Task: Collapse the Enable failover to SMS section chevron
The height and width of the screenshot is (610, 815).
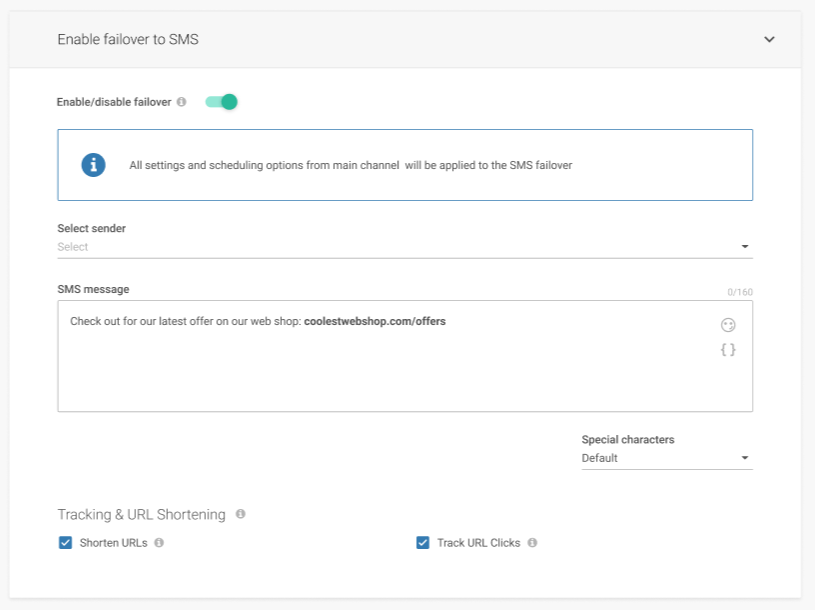Action: coord(769,40)
